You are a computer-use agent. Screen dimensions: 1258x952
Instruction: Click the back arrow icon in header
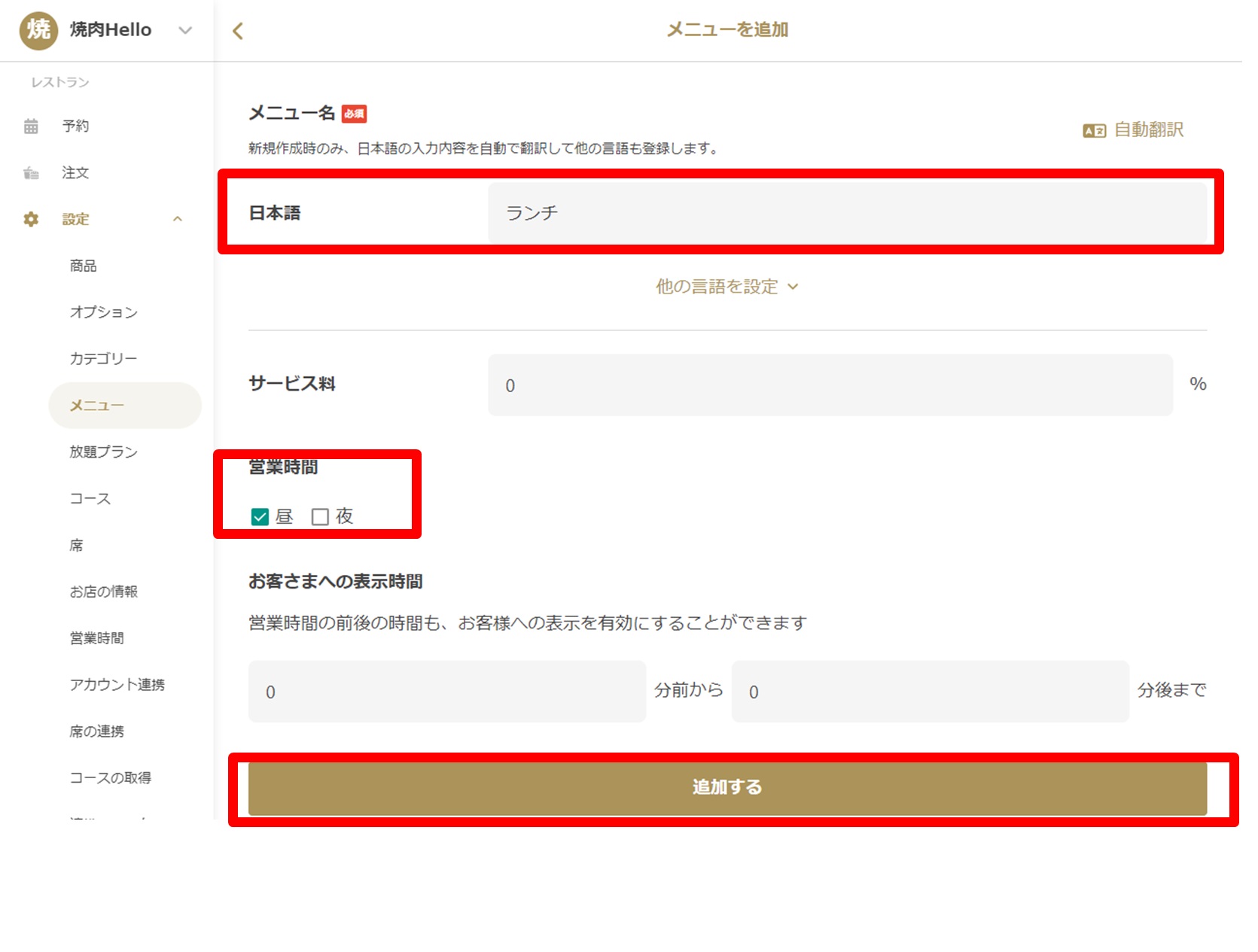pyautogui.click(x=238, y=31)
